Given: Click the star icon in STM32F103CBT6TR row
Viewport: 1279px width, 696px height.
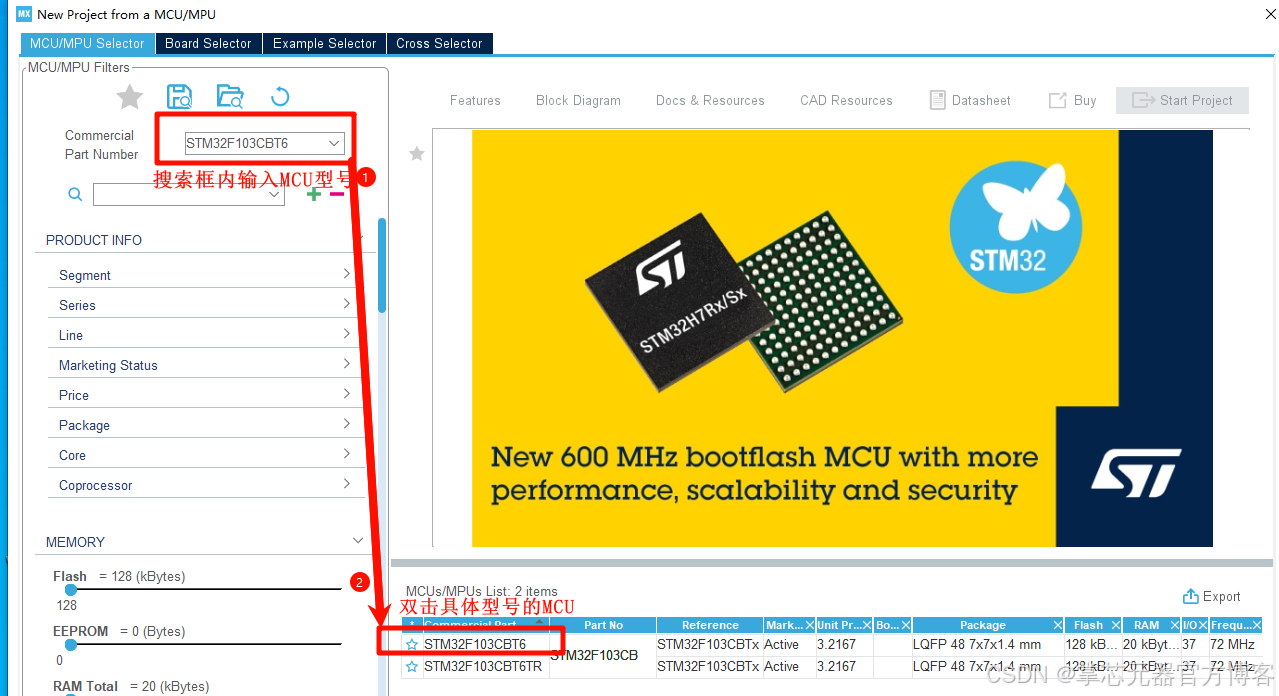Looking at the screenshot, I should coord(412,667).
